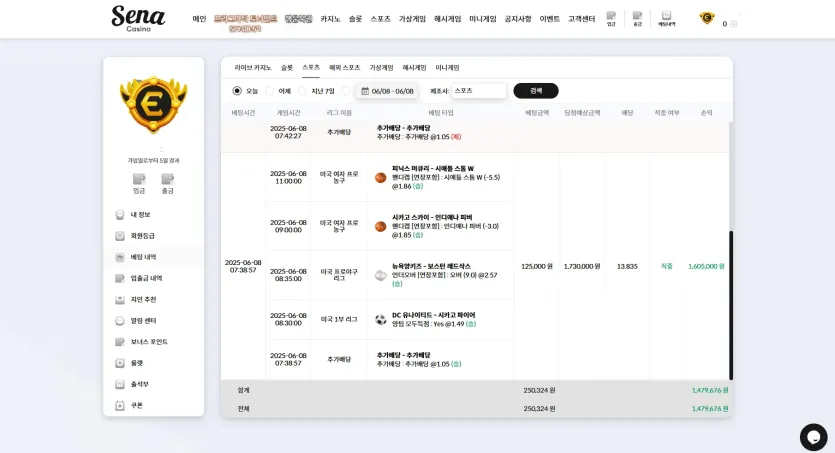
Task: Open 공지사항 in top navigation
Action: pos(518,19)
